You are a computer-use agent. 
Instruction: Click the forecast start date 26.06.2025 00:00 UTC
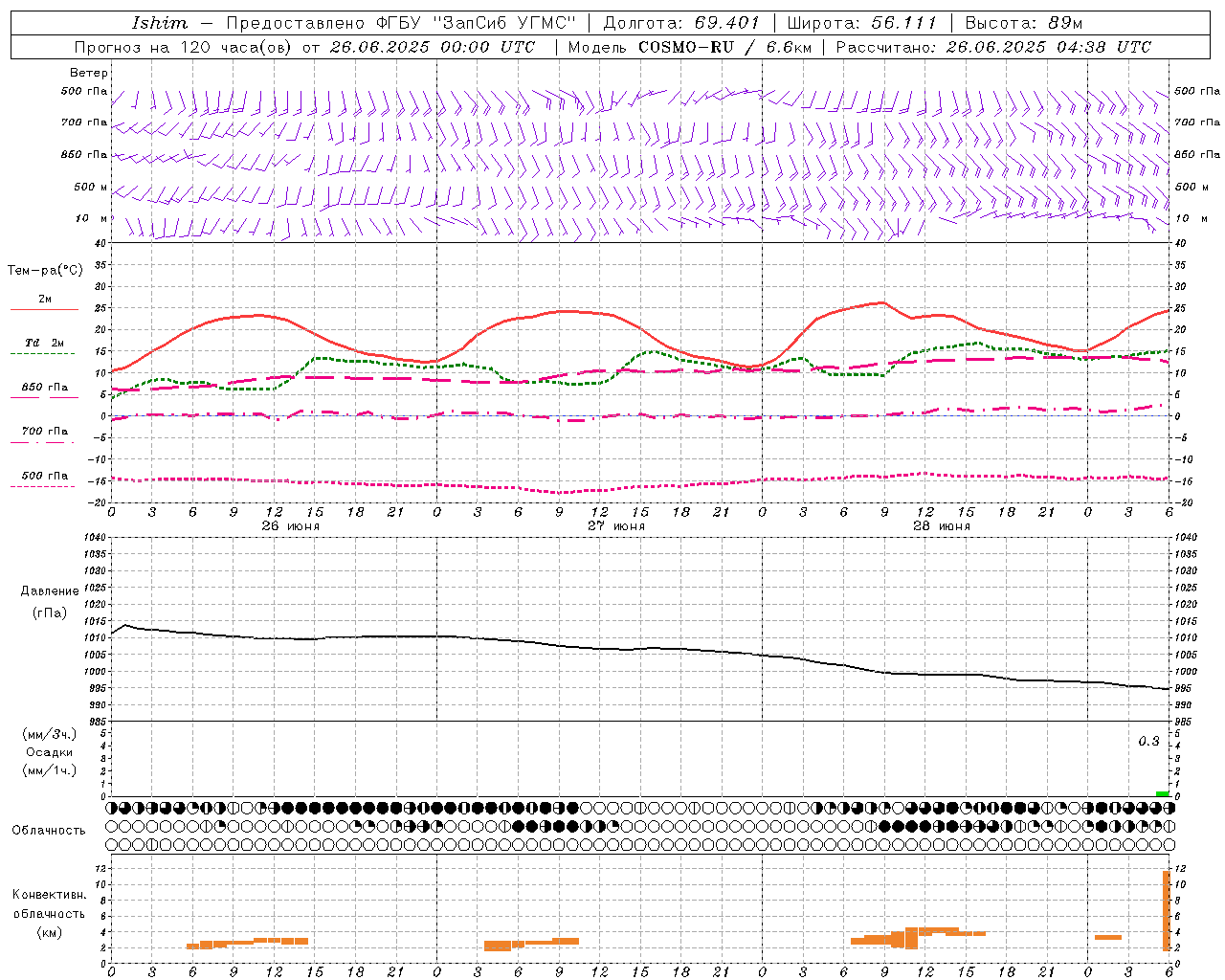[x=433, y=47]
